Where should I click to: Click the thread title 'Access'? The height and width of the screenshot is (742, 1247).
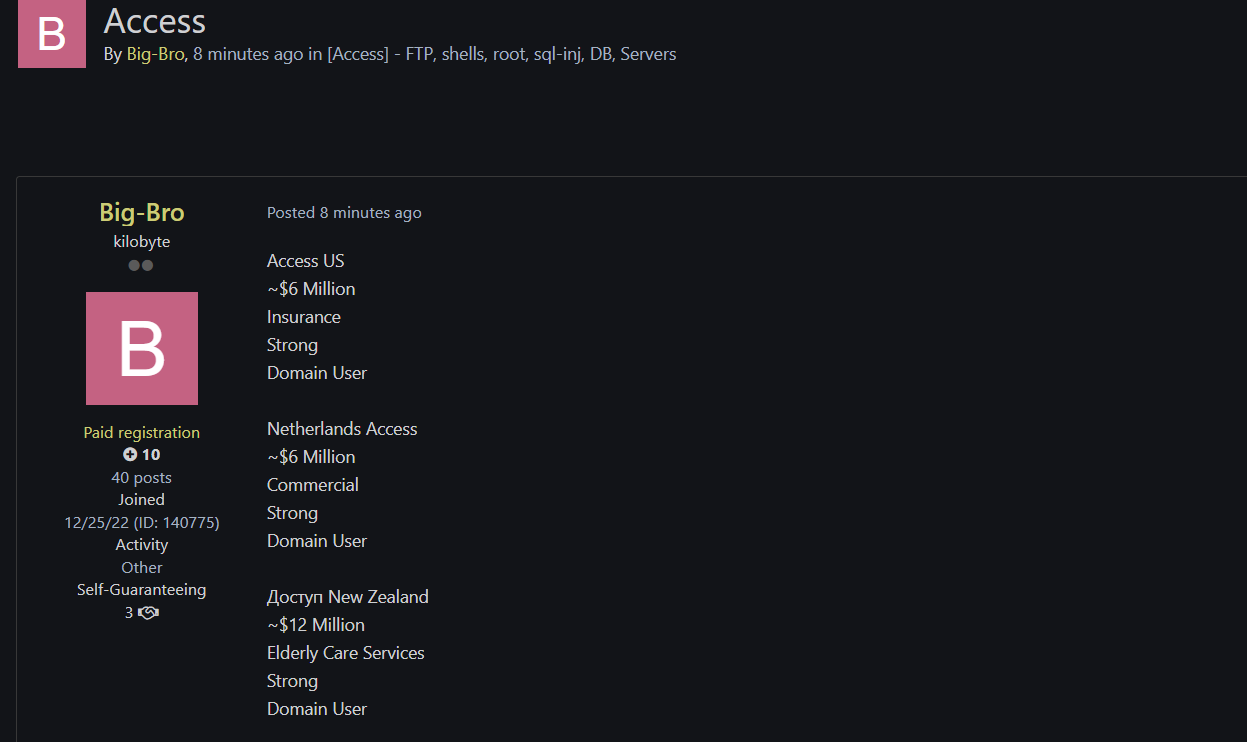(x=155, y=21)
